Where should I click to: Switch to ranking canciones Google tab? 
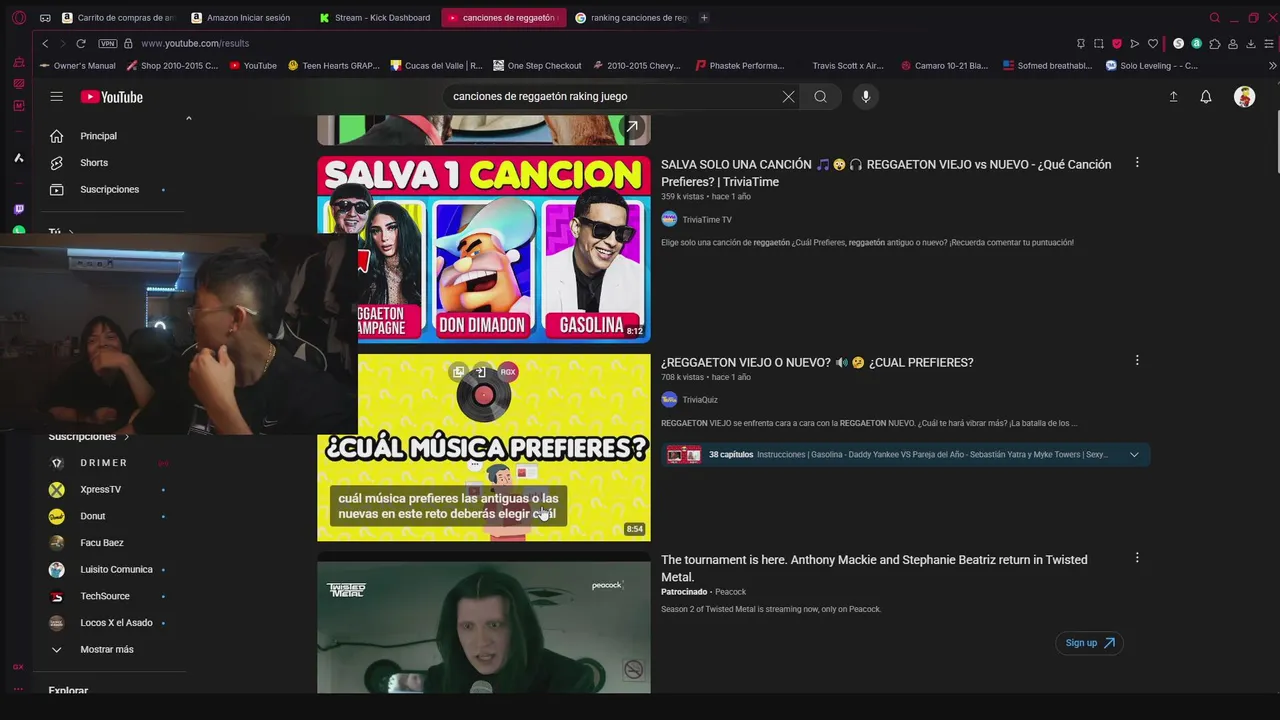(x=630, y=18)
